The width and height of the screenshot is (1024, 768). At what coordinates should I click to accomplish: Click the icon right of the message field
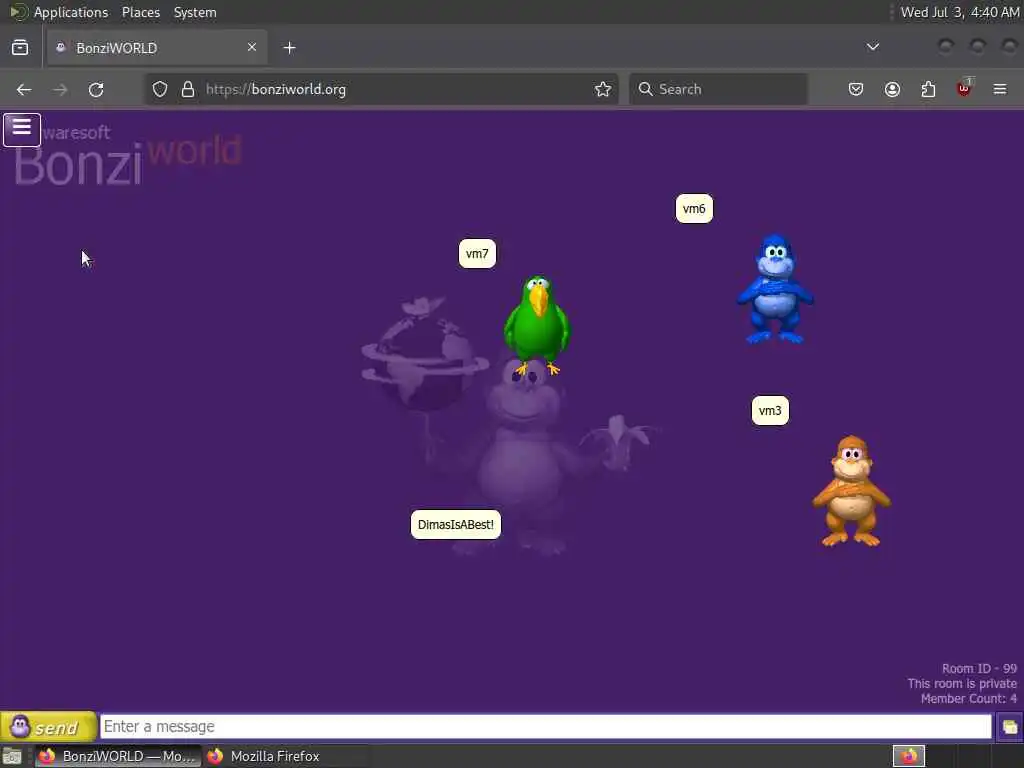pyautogui.click(x=1010, y=727)
